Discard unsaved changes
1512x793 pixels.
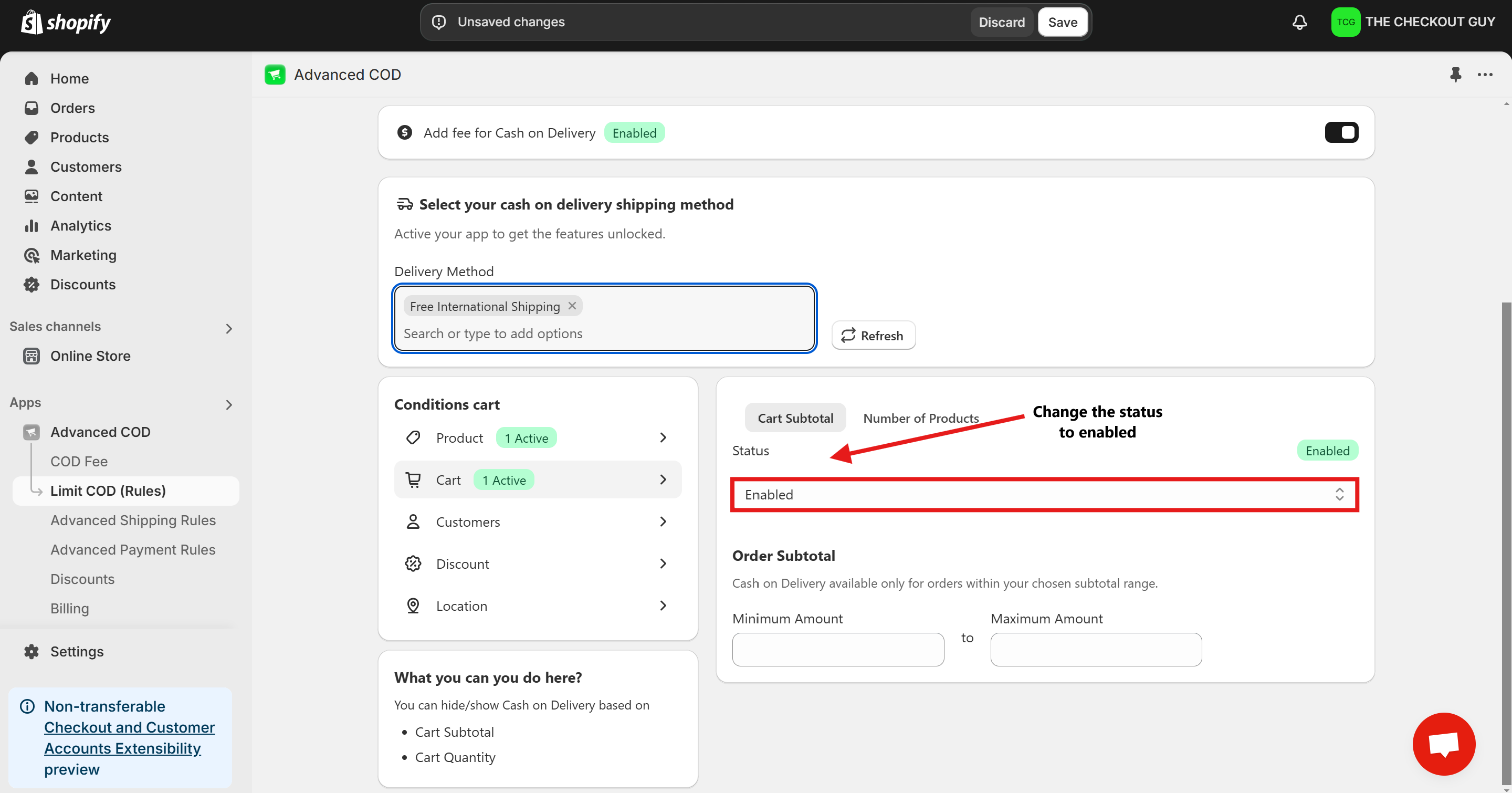[x=1001, y=22]
